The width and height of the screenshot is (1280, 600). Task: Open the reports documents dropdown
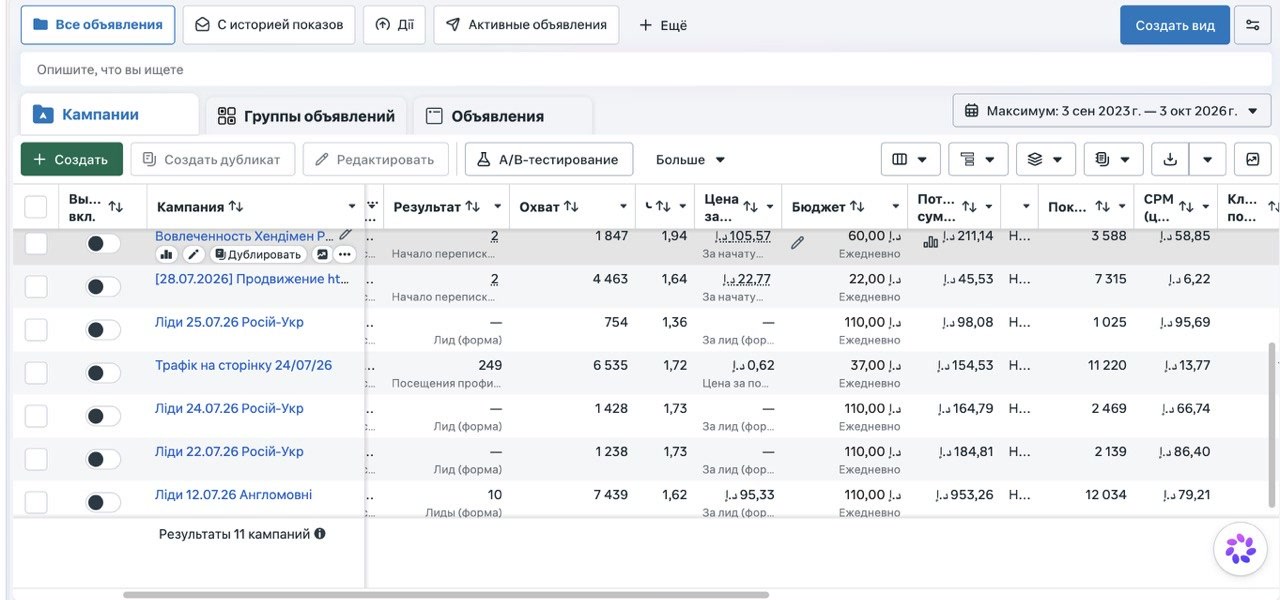1114,159
